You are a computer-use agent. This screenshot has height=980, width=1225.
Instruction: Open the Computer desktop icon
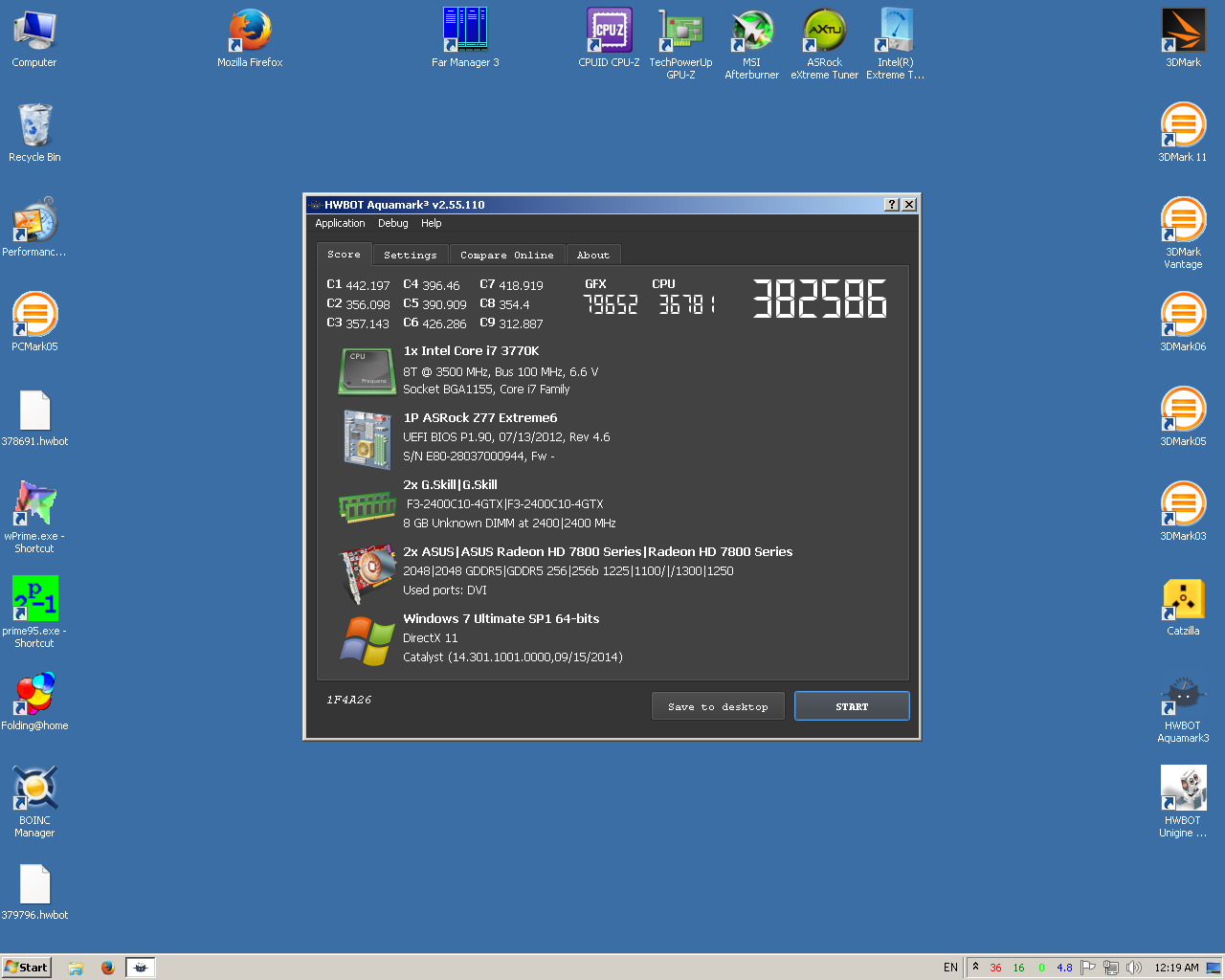tap(34, 38)
